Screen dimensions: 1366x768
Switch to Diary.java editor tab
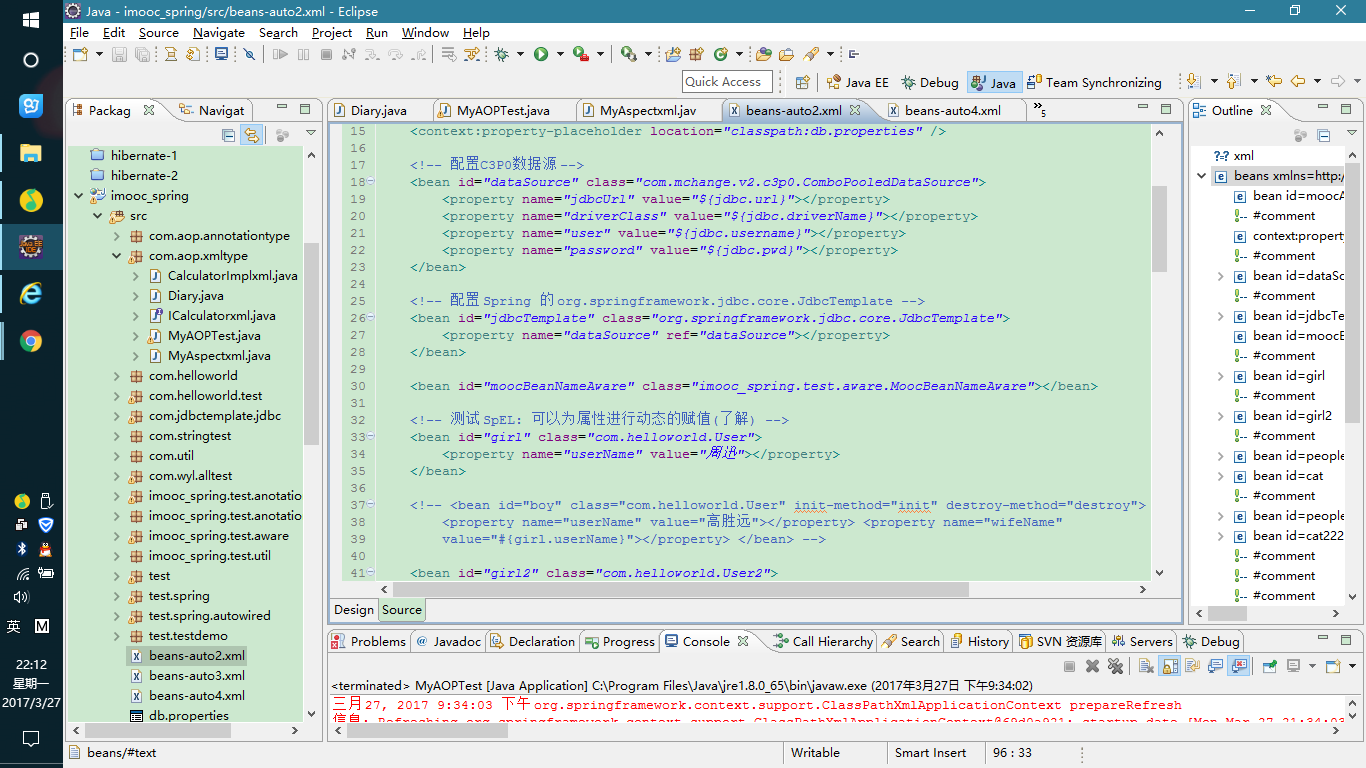[x=378, y=110]
